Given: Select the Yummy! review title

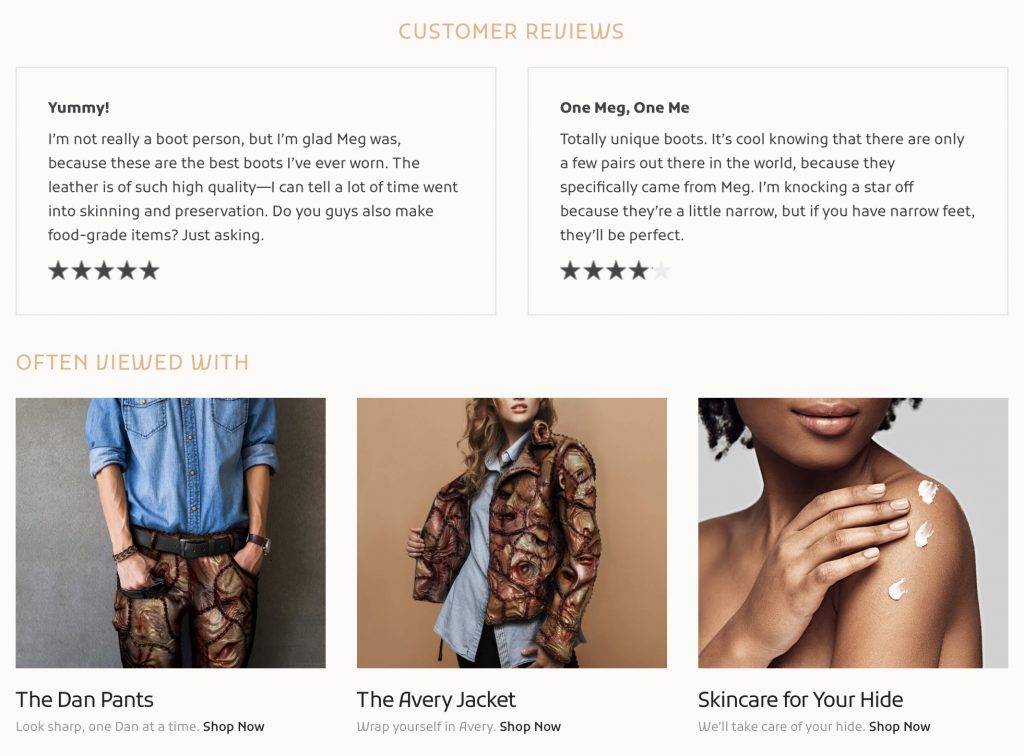Looking at the screenshot, I should click(x=79, y=108).
